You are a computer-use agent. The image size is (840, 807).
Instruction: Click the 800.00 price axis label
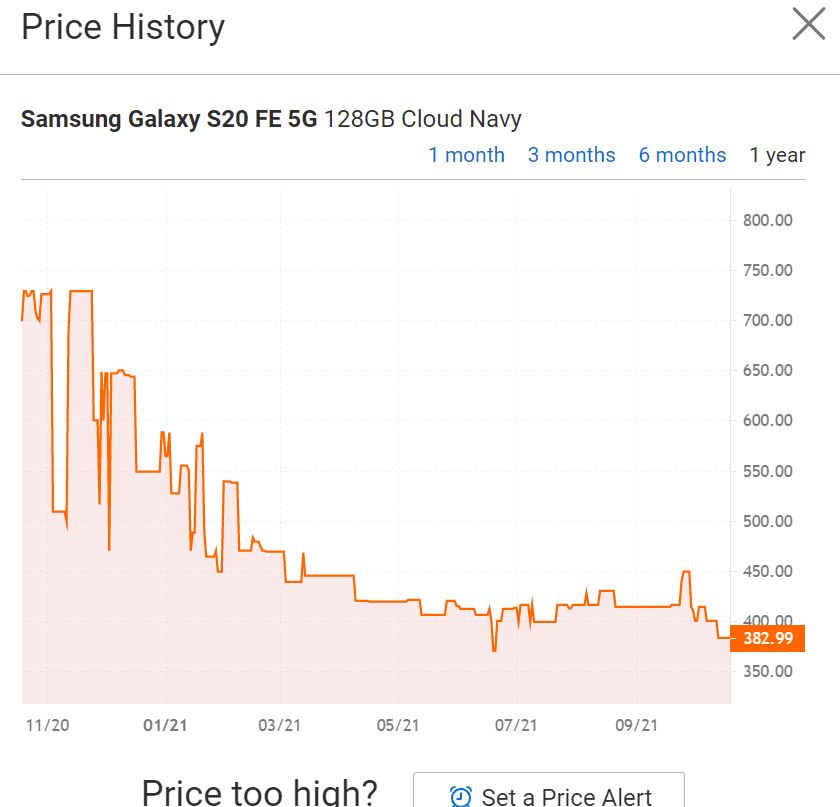(x=768, y=220)
